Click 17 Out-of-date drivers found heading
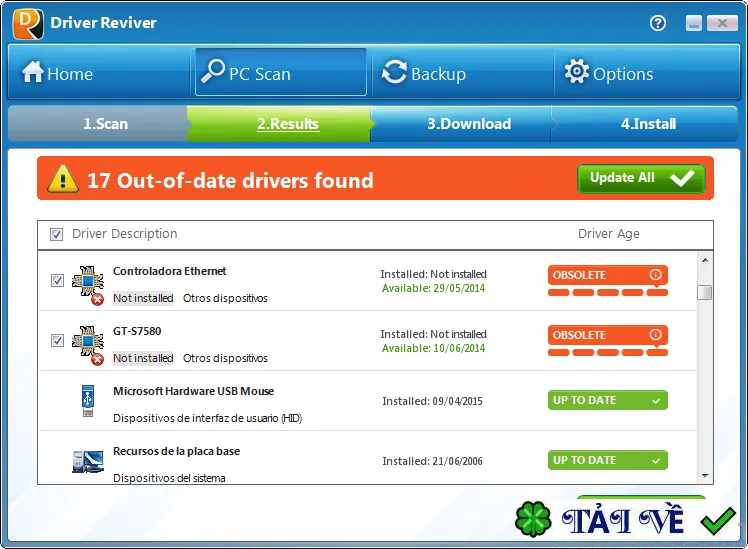The height and width of the screenshot is (549, 748). [x=230, y=181]
